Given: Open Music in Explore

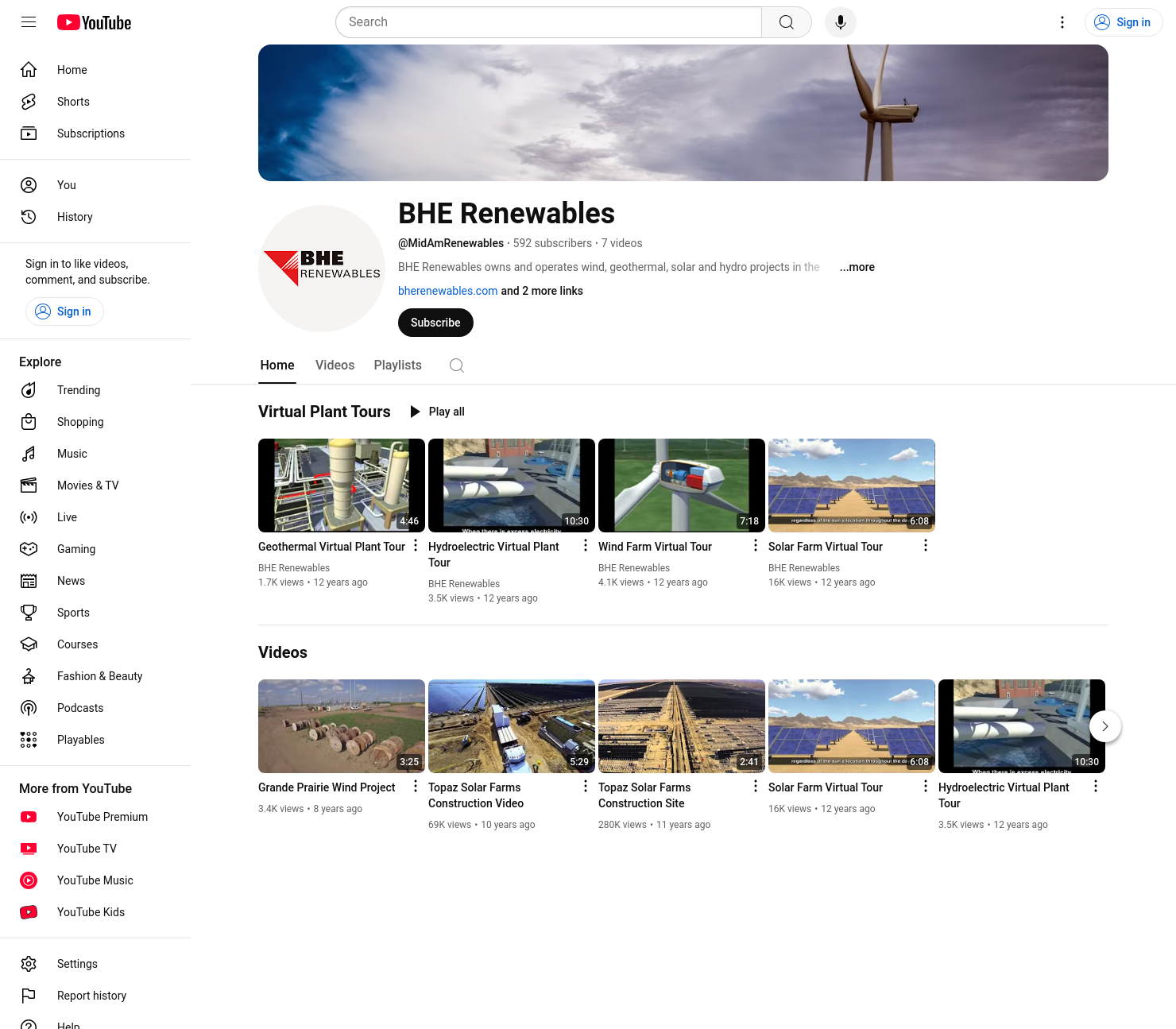Looking at the screenshot, I should 95,454.
